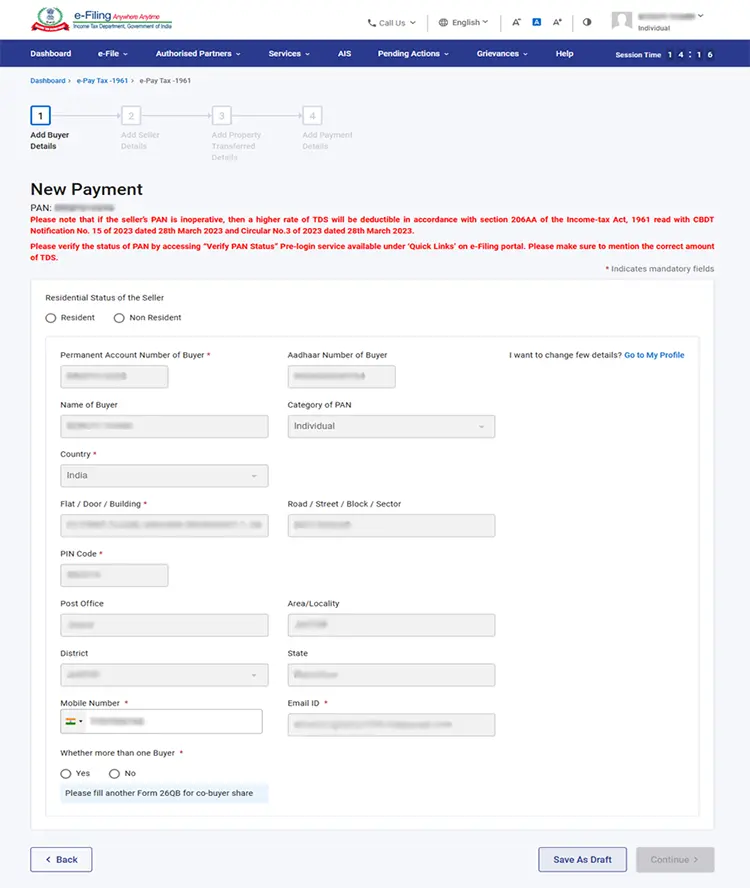
Task: Toggle high contrast mode icon
Action: pos(587,22)
